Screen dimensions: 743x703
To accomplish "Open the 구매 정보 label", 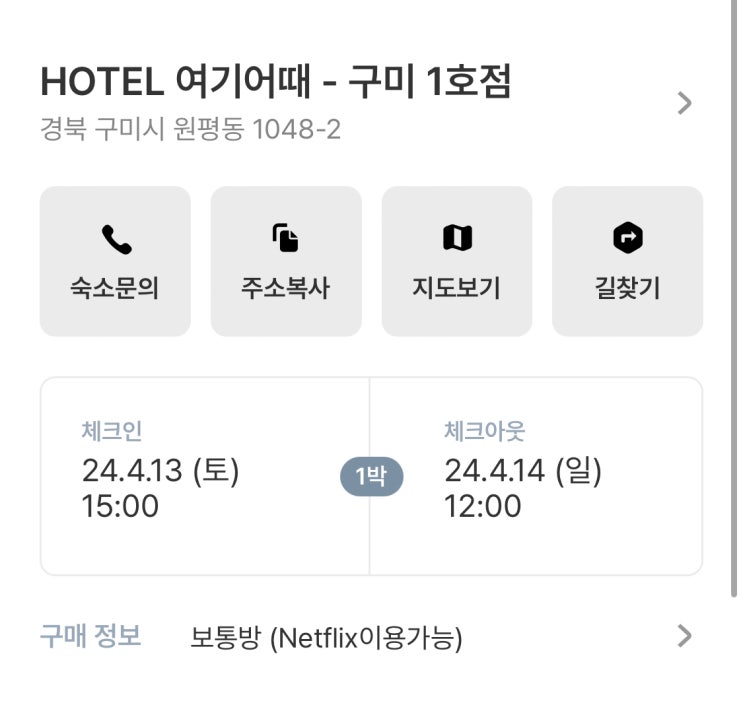I will click(x=90, y=636).
